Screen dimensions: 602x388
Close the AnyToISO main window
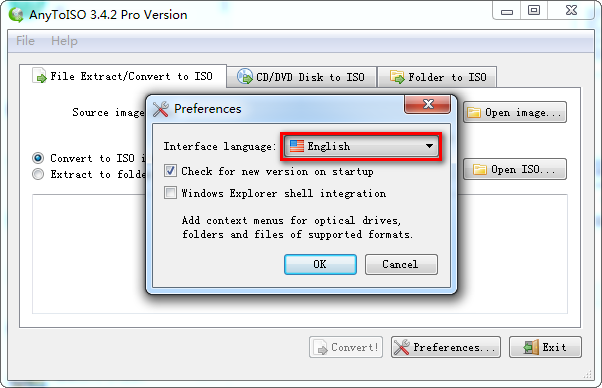(571, 11)
